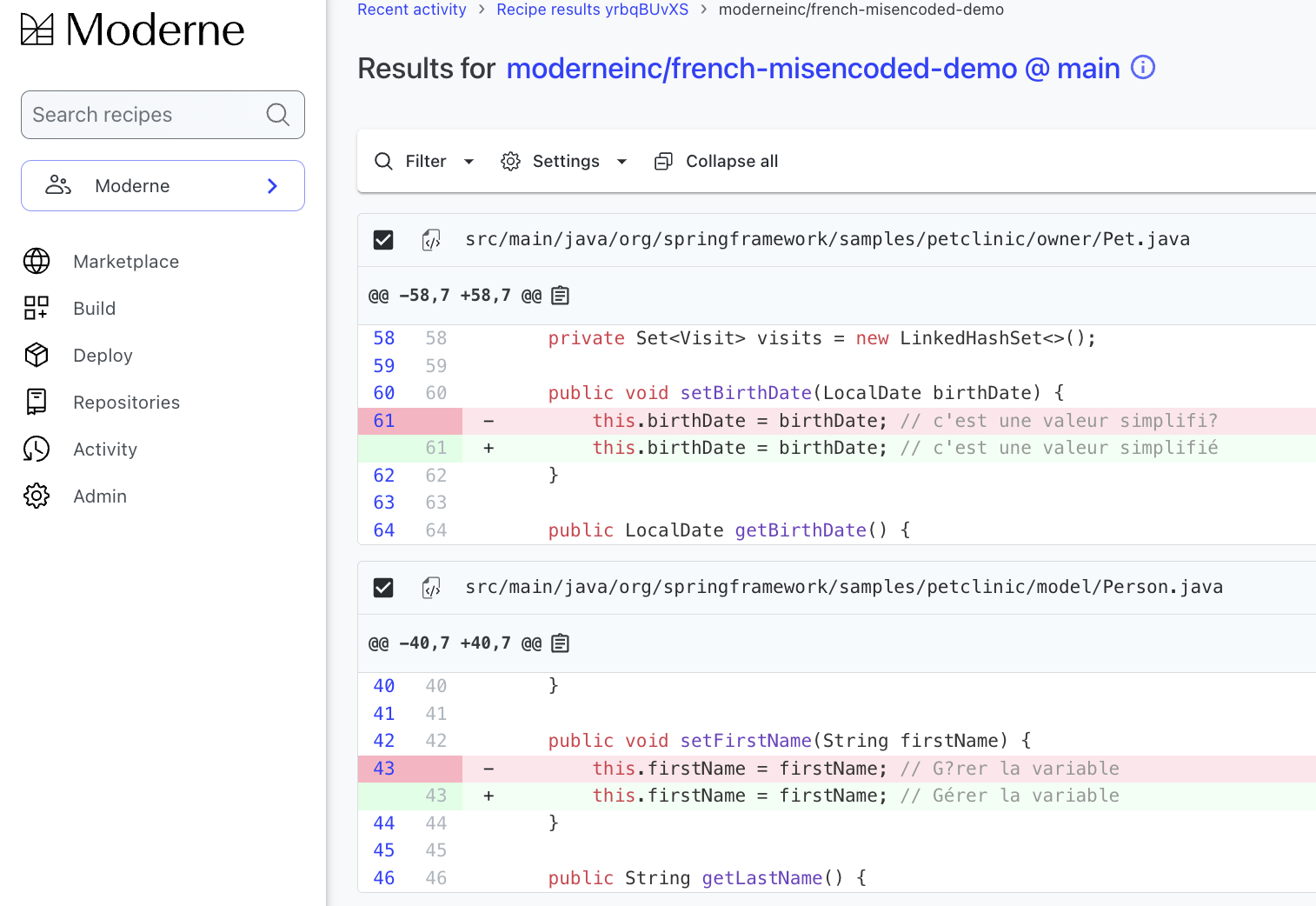Click the magnifier icon in recipe search

pyautogui.click(x=278, y=115)
